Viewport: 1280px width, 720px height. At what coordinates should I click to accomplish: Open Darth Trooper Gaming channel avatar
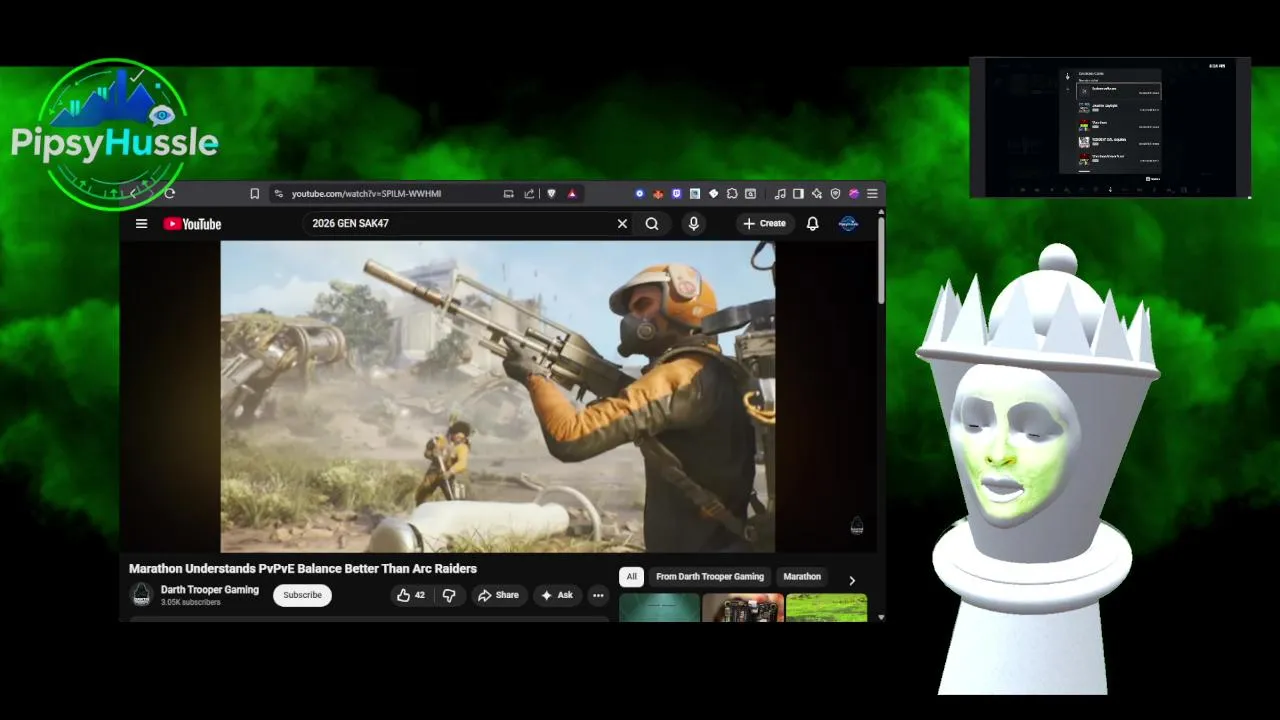(142, 595)
